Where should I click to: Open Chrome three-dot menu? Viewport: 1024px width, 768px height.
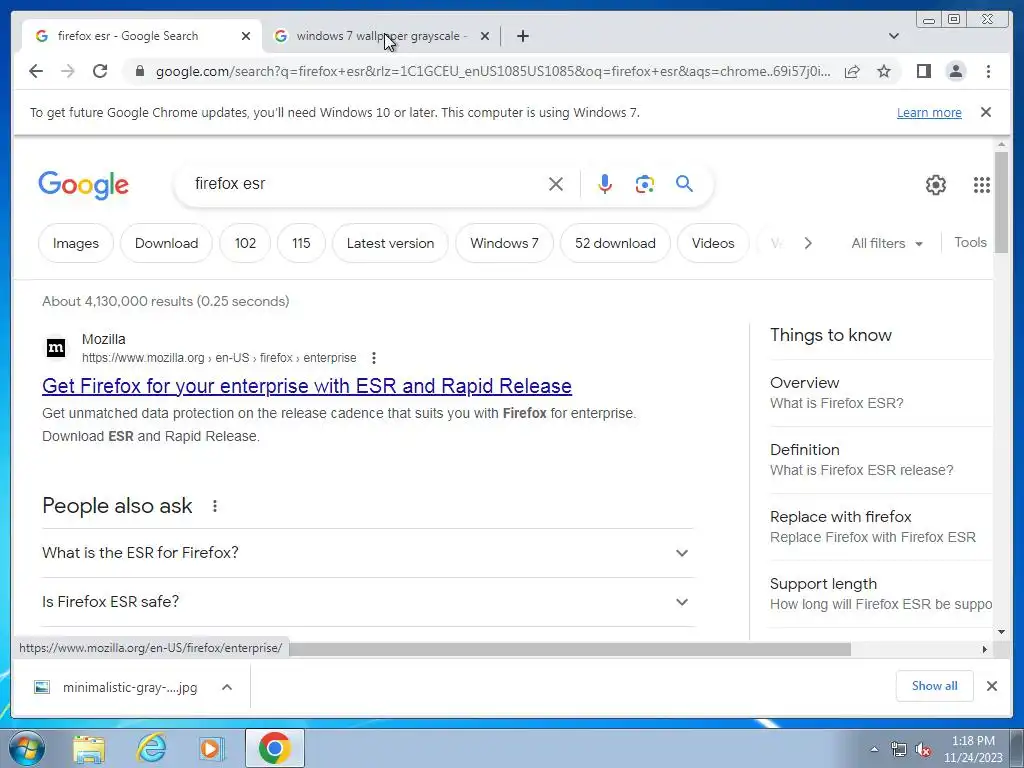pyautogui.click(x=988, y=71)
